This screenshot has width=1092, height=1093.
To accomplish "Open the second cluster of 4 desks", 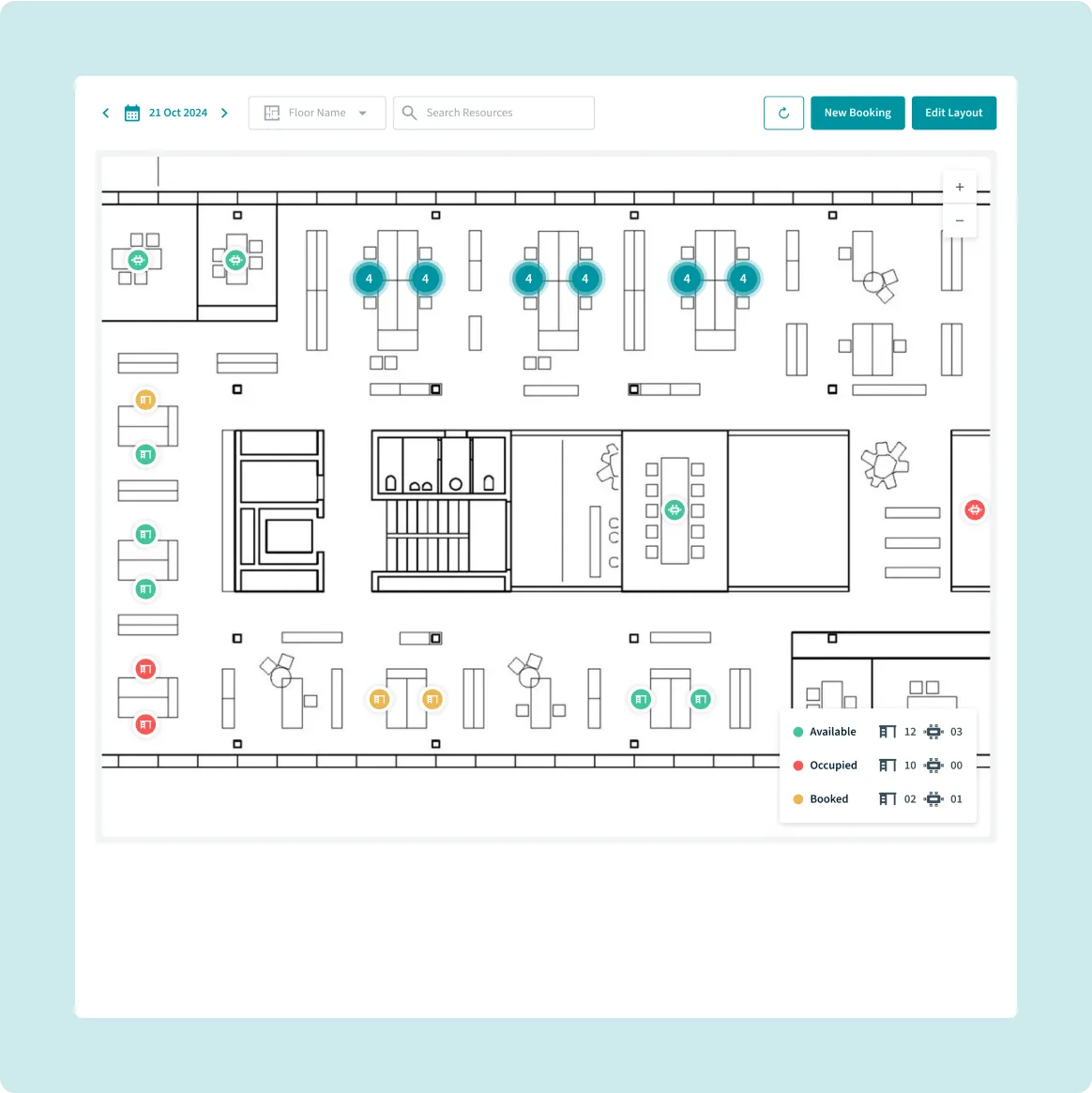I will click(425, 279).
